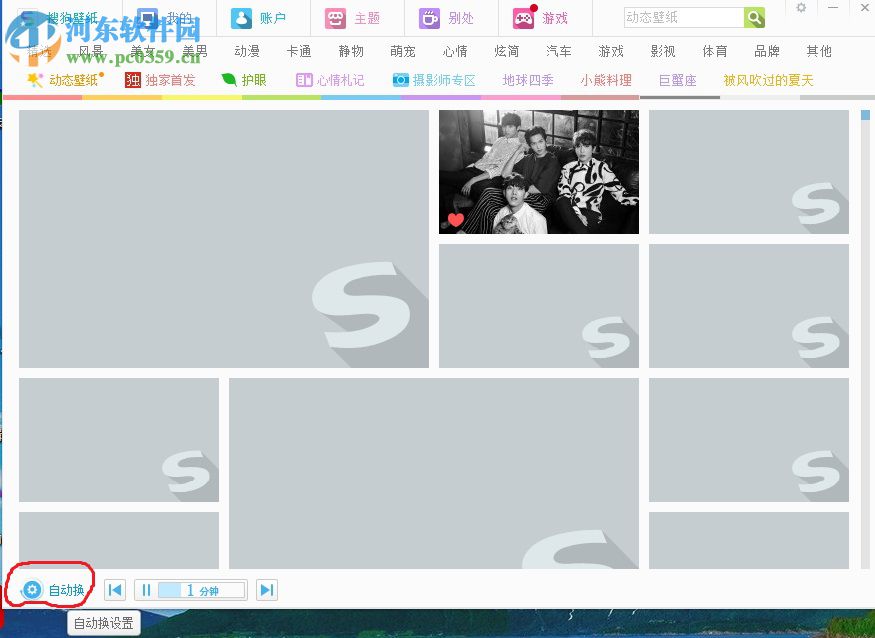Open the 主题 (Theme) section icon
Screen dimensions: 875x638
tap(334, 17)
